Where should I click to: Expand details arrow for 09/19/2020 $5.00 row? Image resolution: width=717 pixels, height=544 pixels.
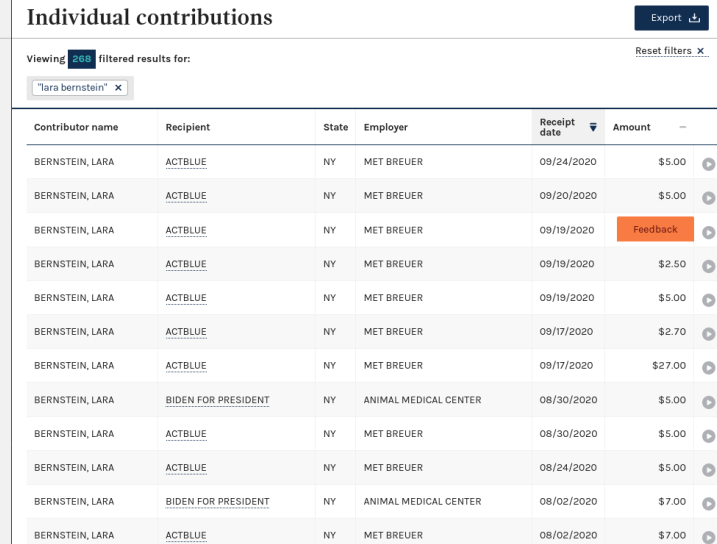pos(708,300)
